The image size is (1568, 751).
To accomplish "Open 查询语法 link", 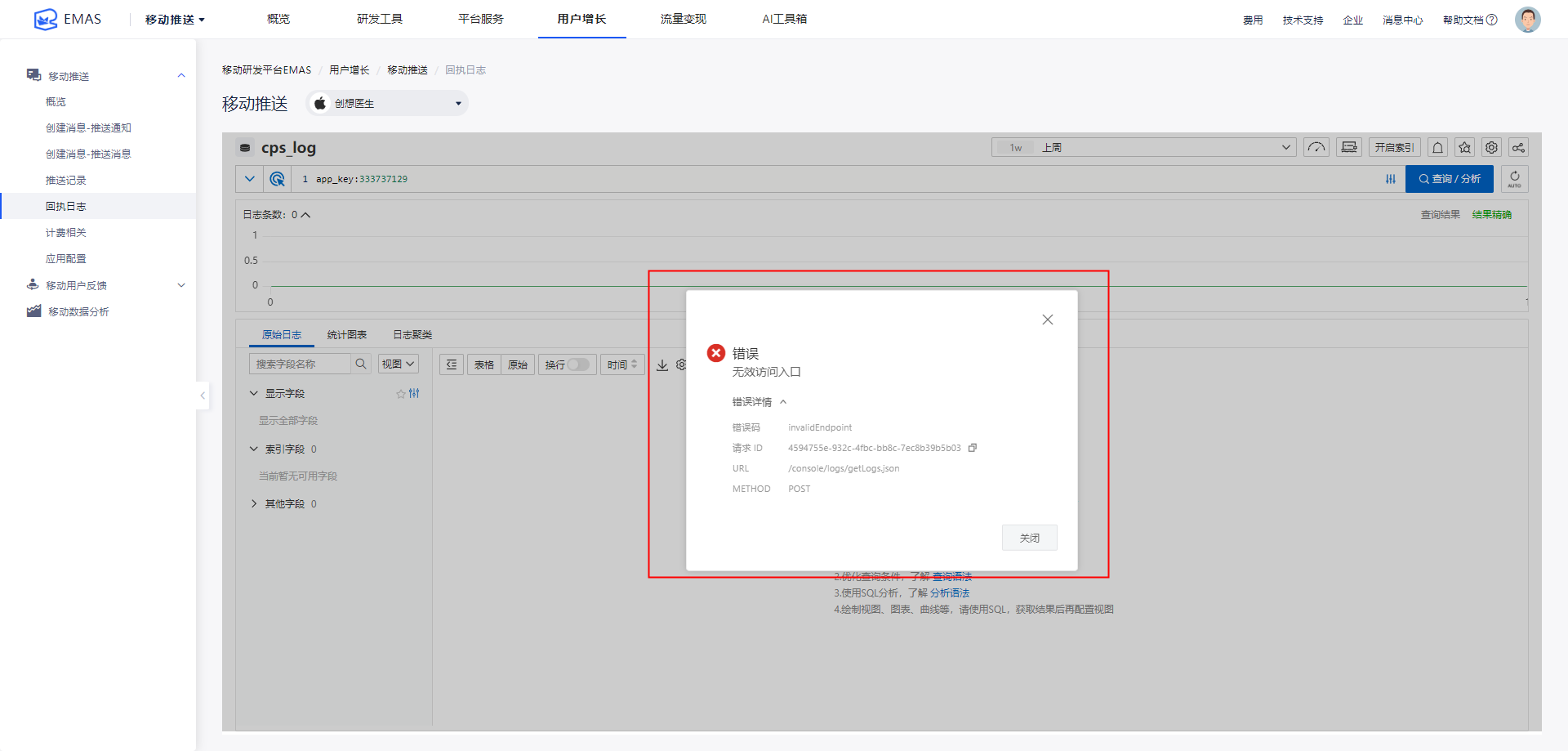I will pos(952,576).
